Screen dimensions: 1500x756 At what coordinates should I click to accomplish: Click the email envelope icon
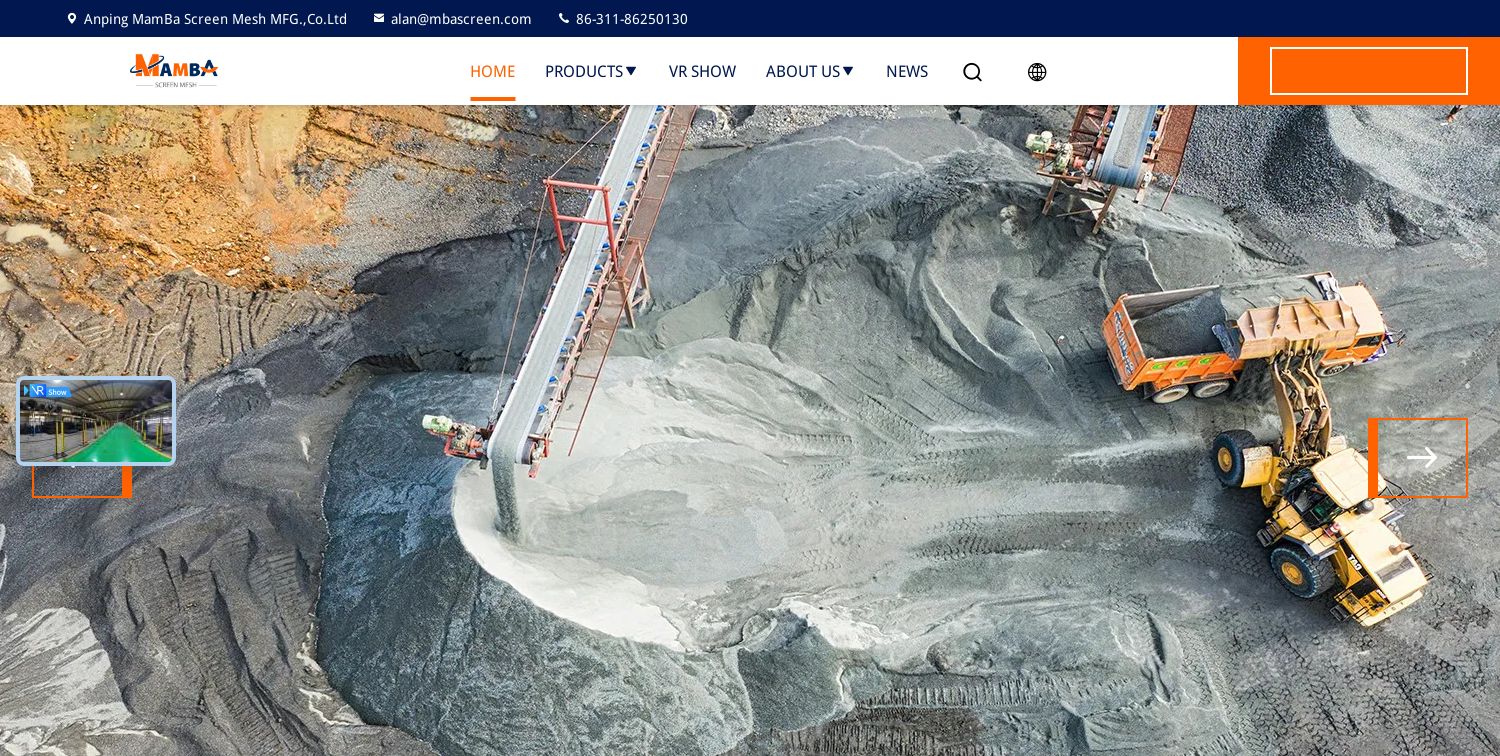click(379, 18)
